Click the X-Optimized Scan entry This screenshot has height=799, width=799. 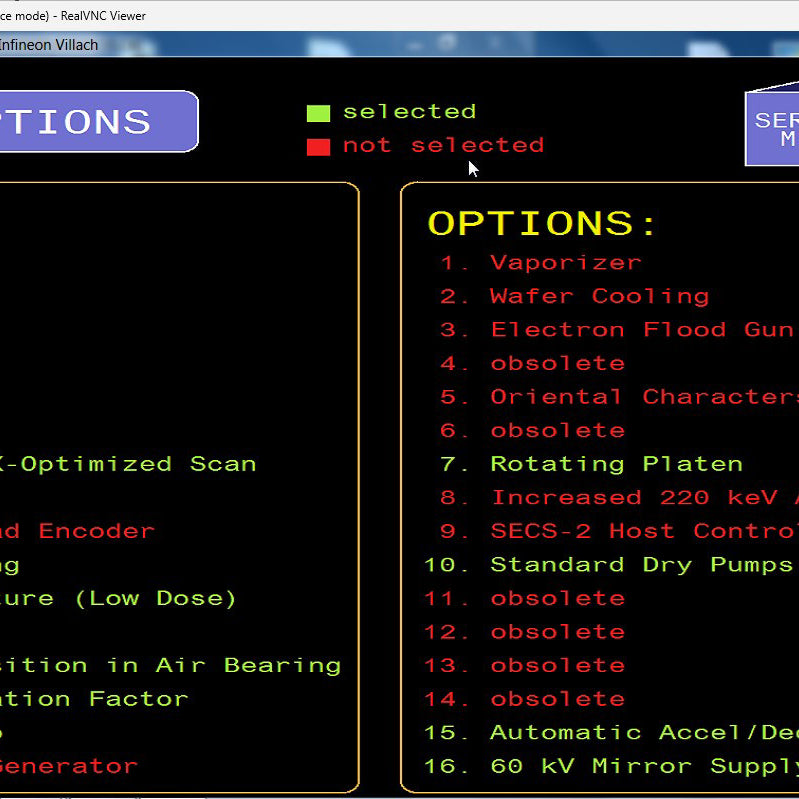[127, 464]
